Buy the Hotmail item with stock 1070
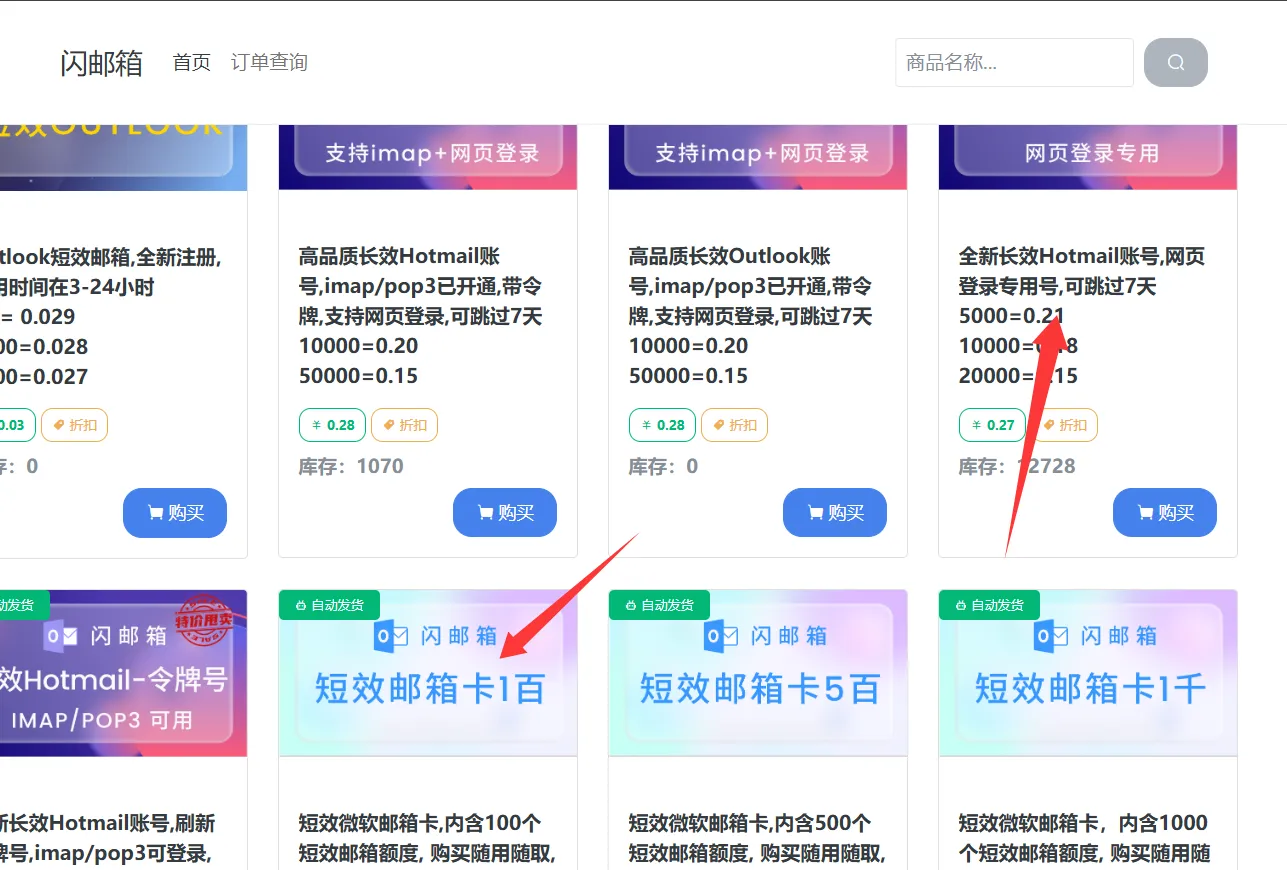 click(x=505, y=513)
